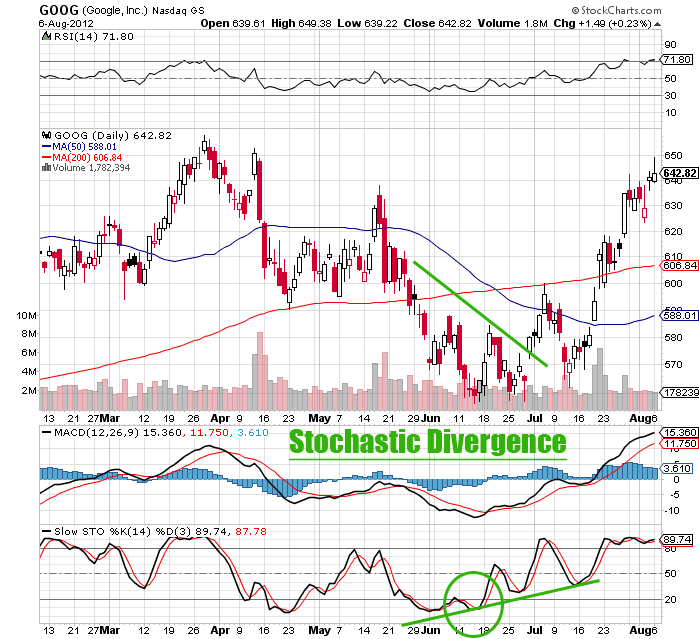Click the 570 price axis label
Screen dimensions: 699x639
(x=673, y=365)
